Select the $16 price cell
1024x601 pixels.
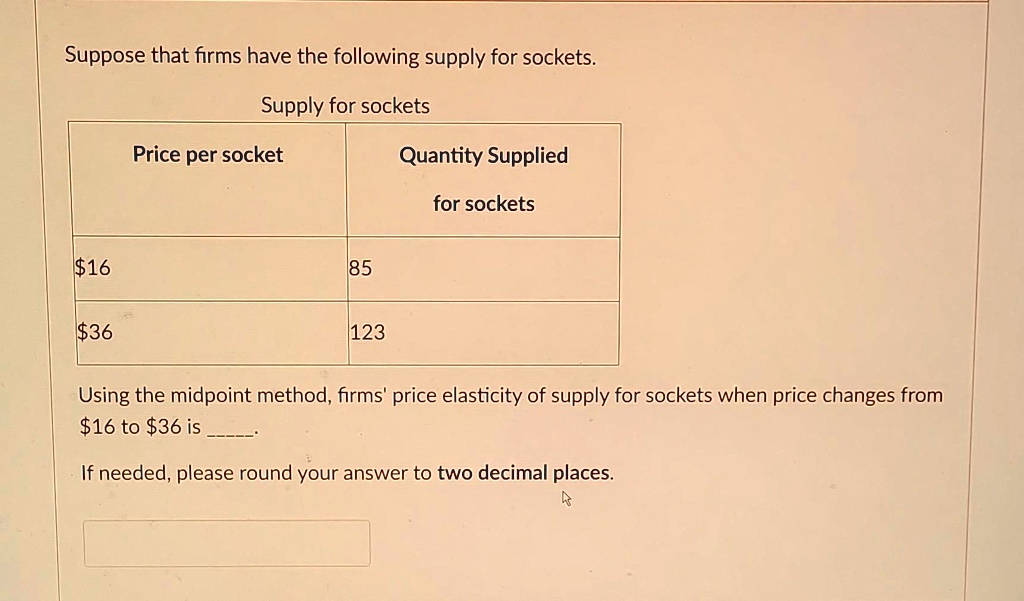(x=210, y=268)
